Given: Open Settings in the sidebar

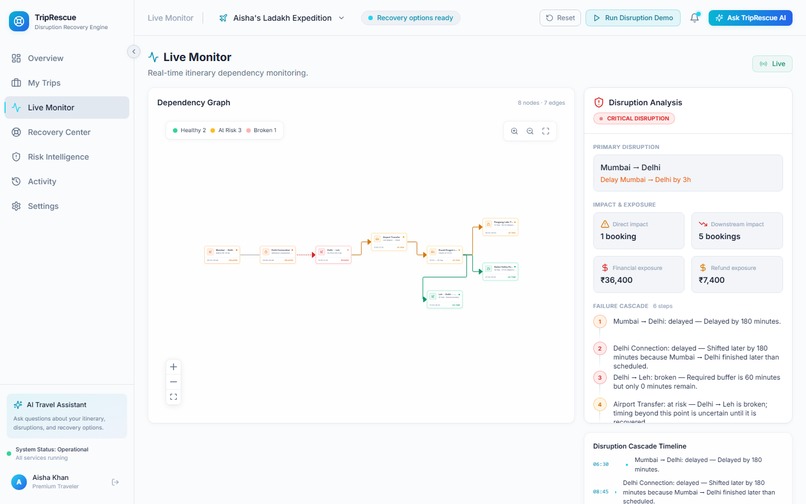Looking at the screenshot, I should click(67, 206).
